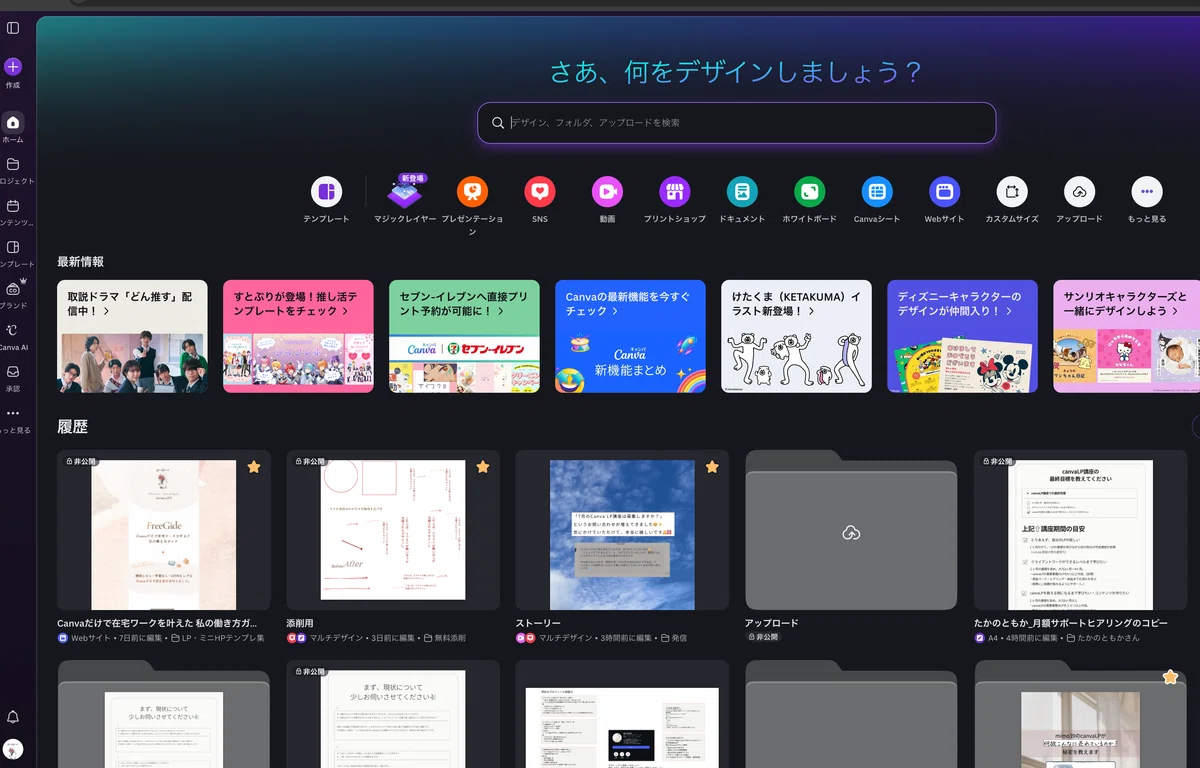
Task: Open Canvaシート icon
Action: [x=877, y=191]
